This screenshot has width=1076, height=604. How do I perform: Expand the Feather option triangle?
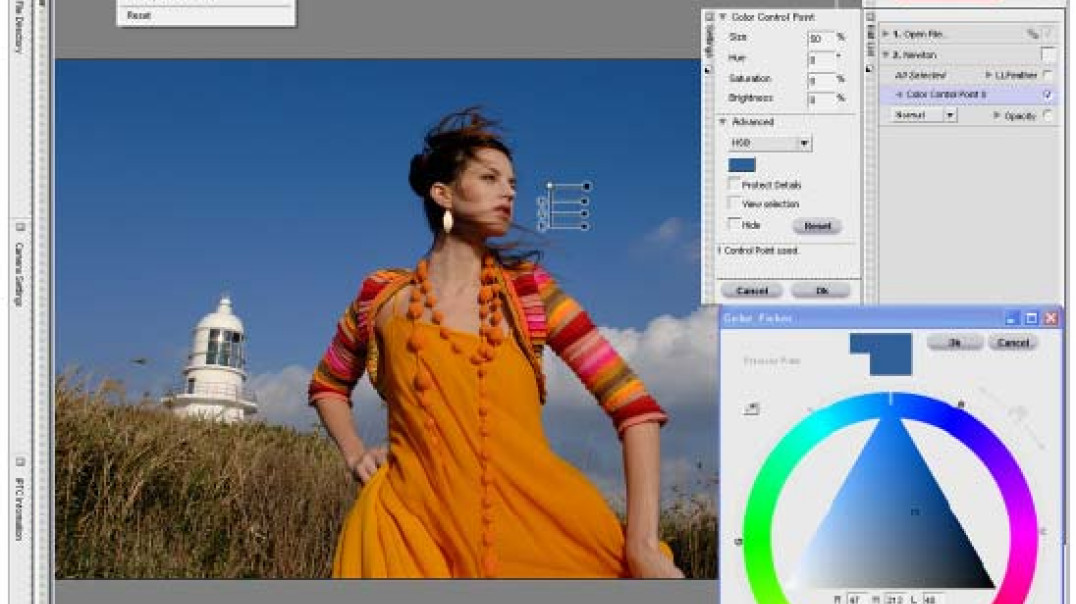[x=988, y=75]
